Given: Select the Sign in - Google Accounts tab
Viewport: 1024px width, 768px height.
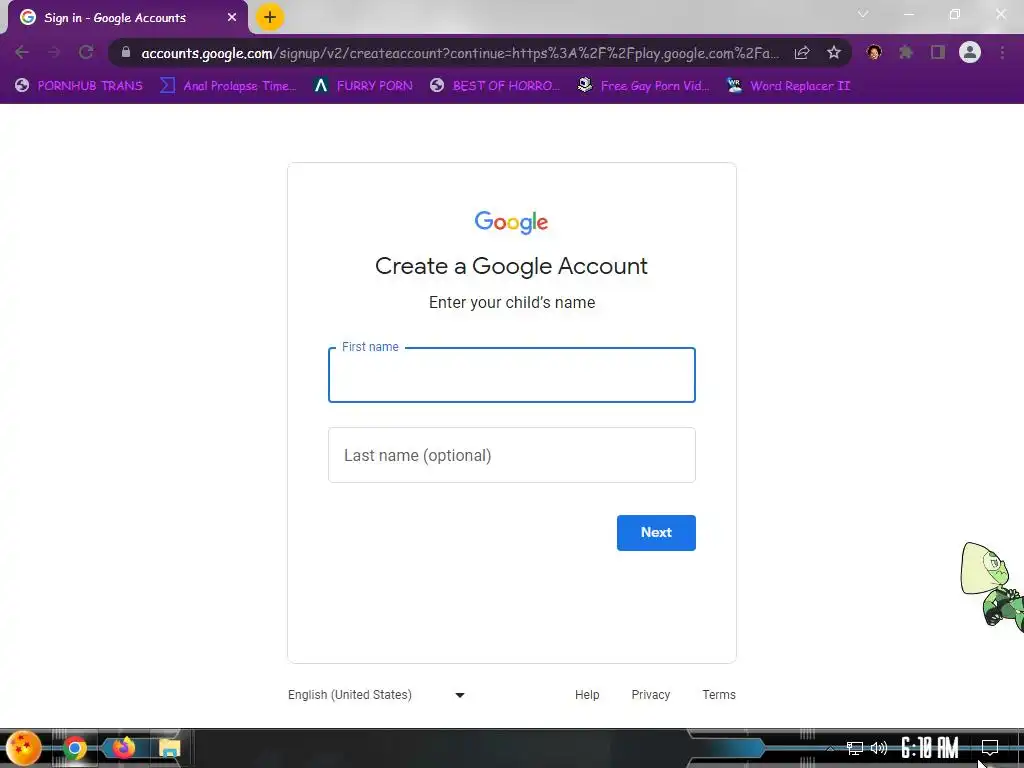Looking at the screenshot, I should (128, 18).
